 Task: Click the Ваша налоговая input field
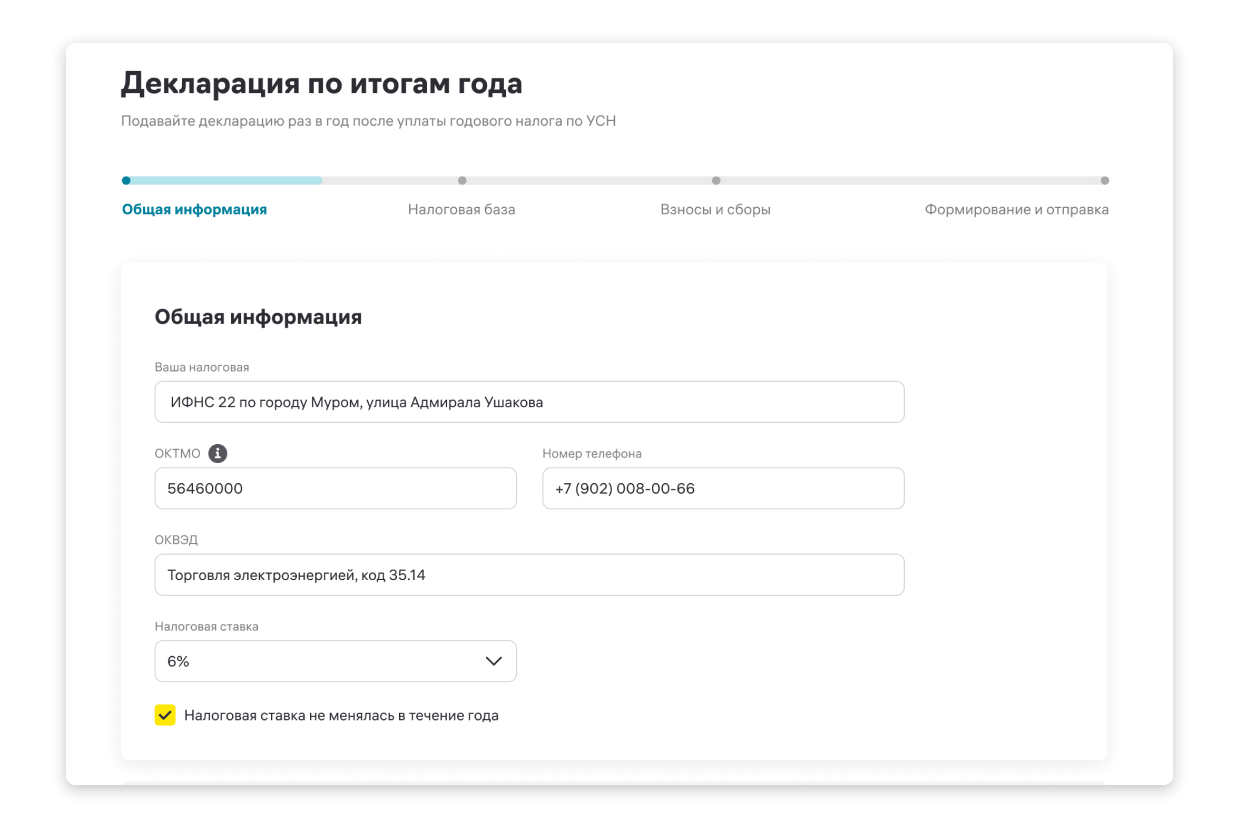pyautogui.click(x=529, y=402)
